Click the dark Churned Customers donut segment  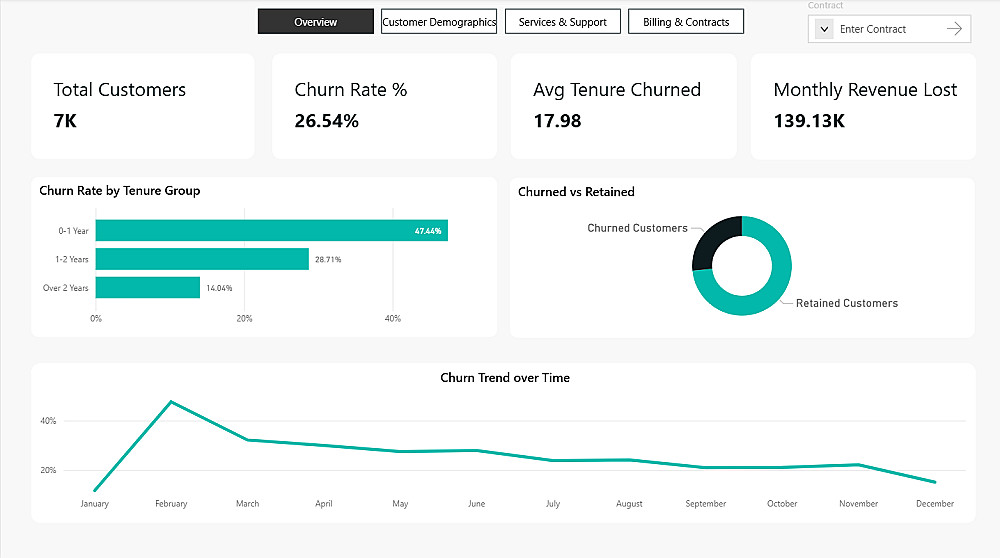[710, 238]
